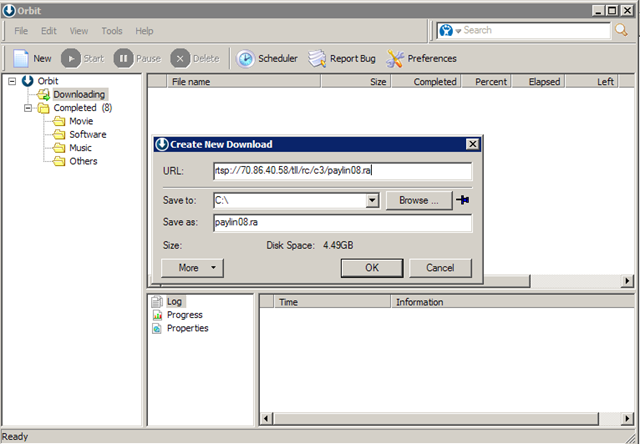Sort by the Percent column header

(x=487, y=82)
